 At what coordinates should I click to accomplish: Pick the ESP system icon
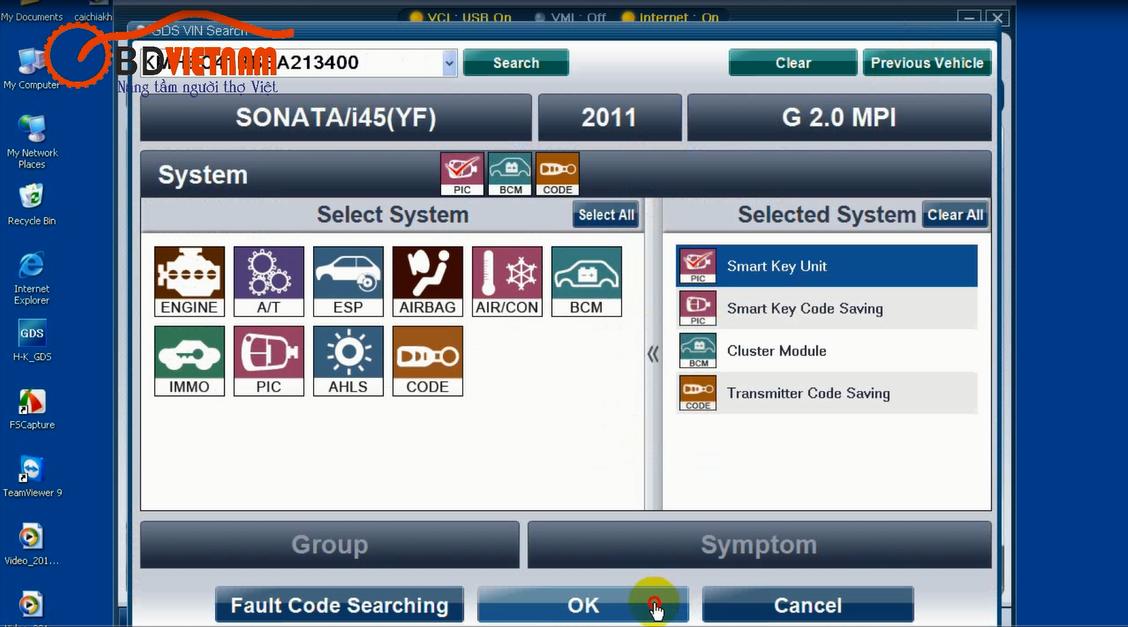348,281
